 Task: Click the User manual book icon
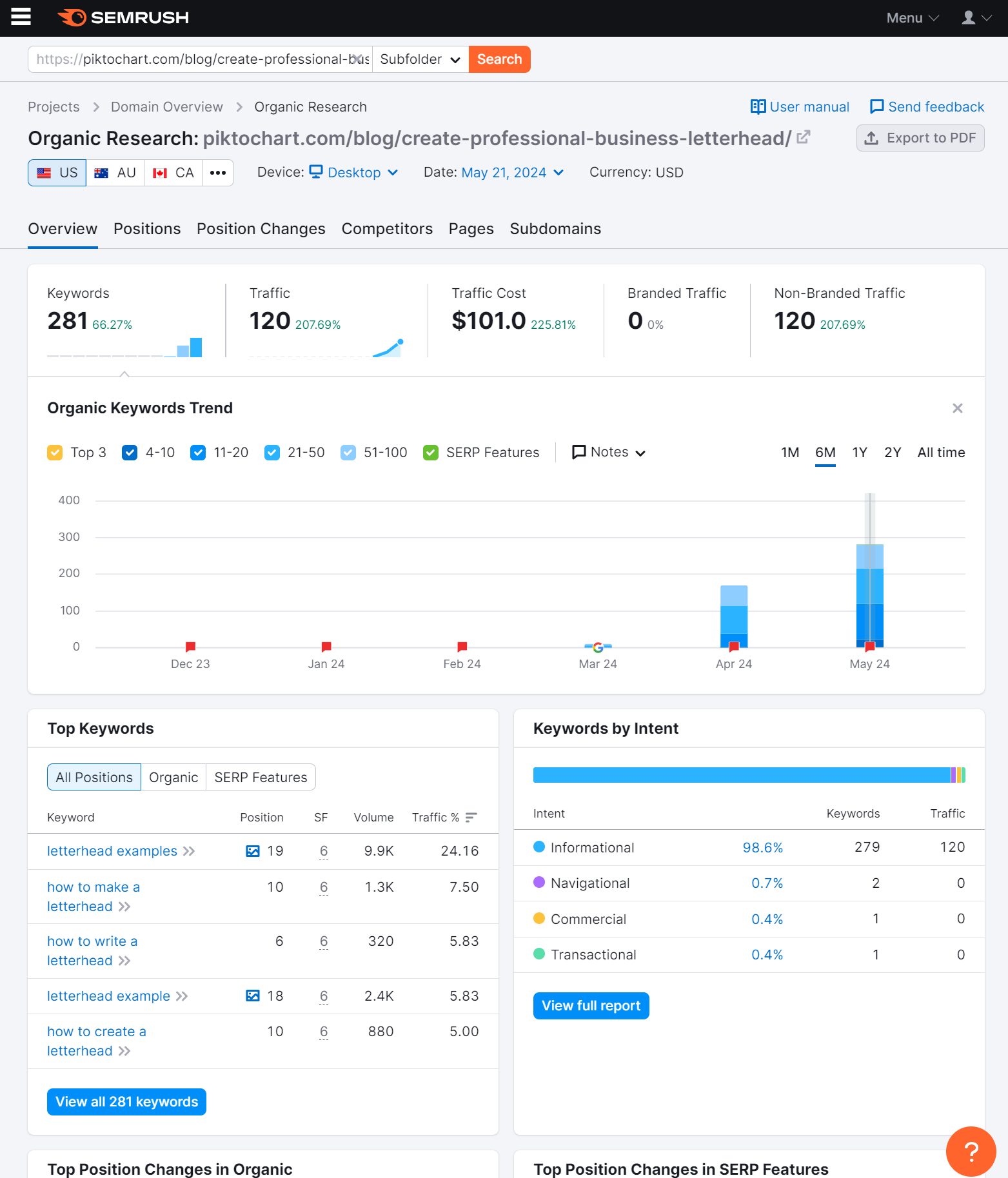click(758, 107)
